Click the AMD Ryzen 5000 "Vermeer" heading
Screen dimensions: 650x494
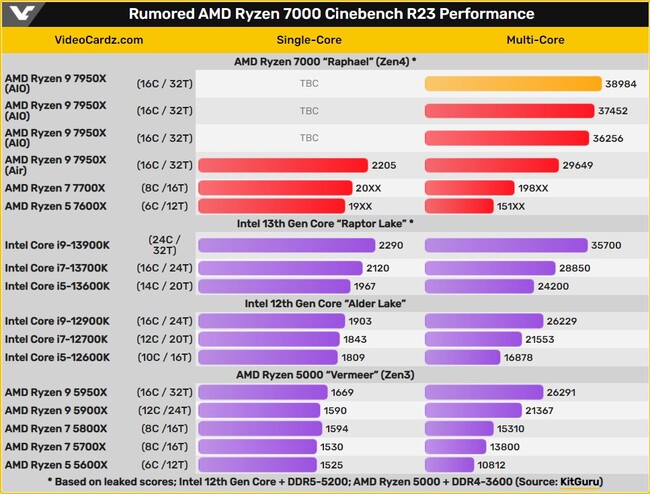[x=325, y=374]
